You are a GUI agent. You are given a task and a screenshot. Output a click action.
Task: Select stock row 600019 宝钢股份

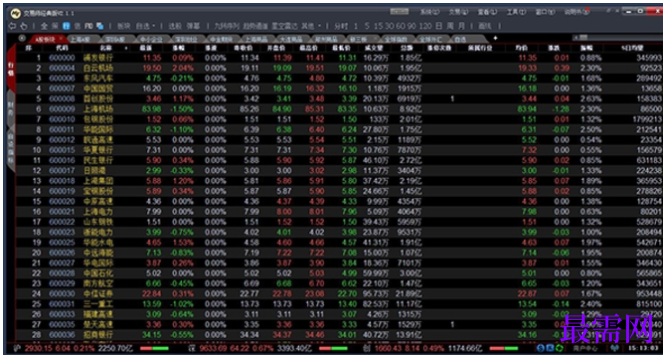tap(339, 191)
